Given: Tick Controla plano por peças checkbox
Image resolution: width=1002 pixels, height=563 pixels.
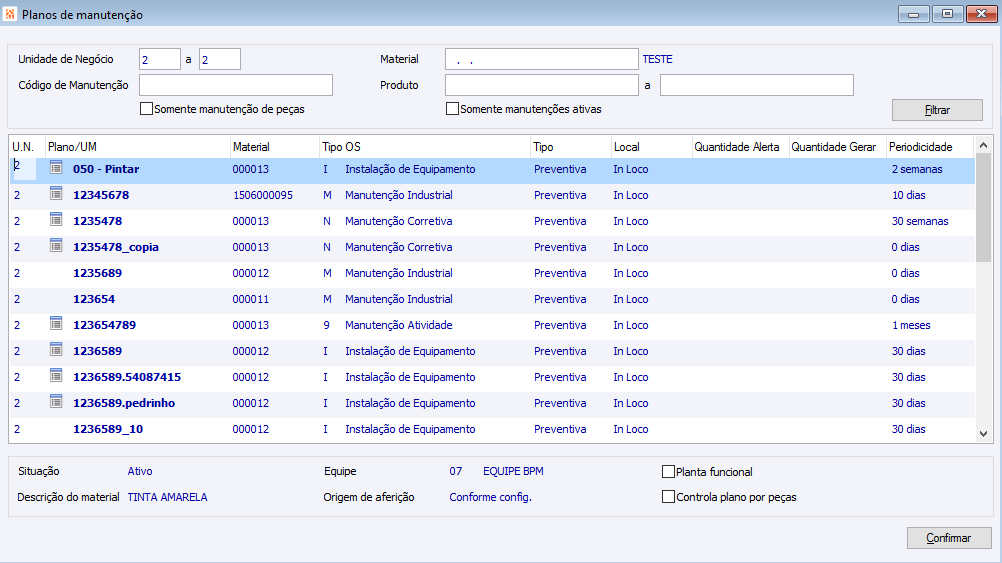Looking at the screenshot, I should 668,497.
